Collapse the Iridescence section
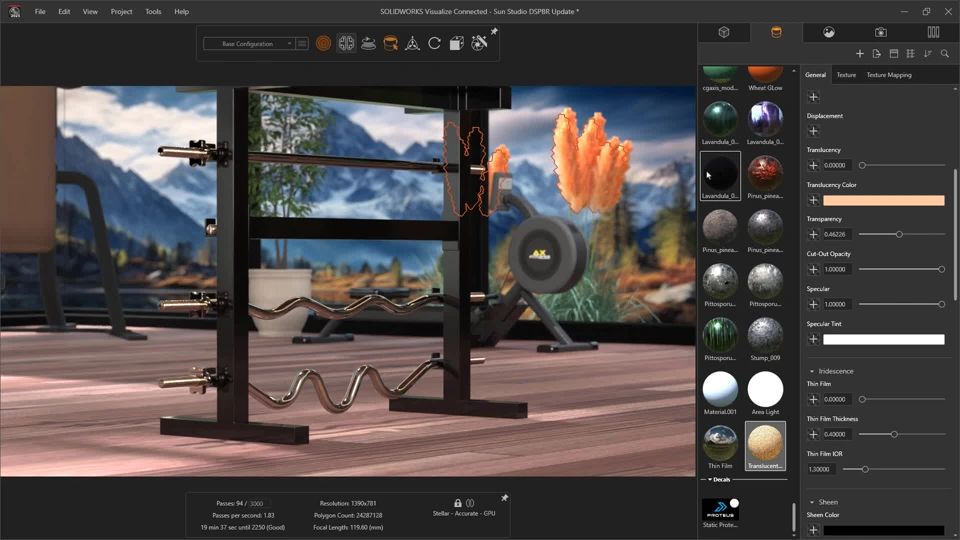The width and height of the screenshot is (960, 540). point(812,371)
